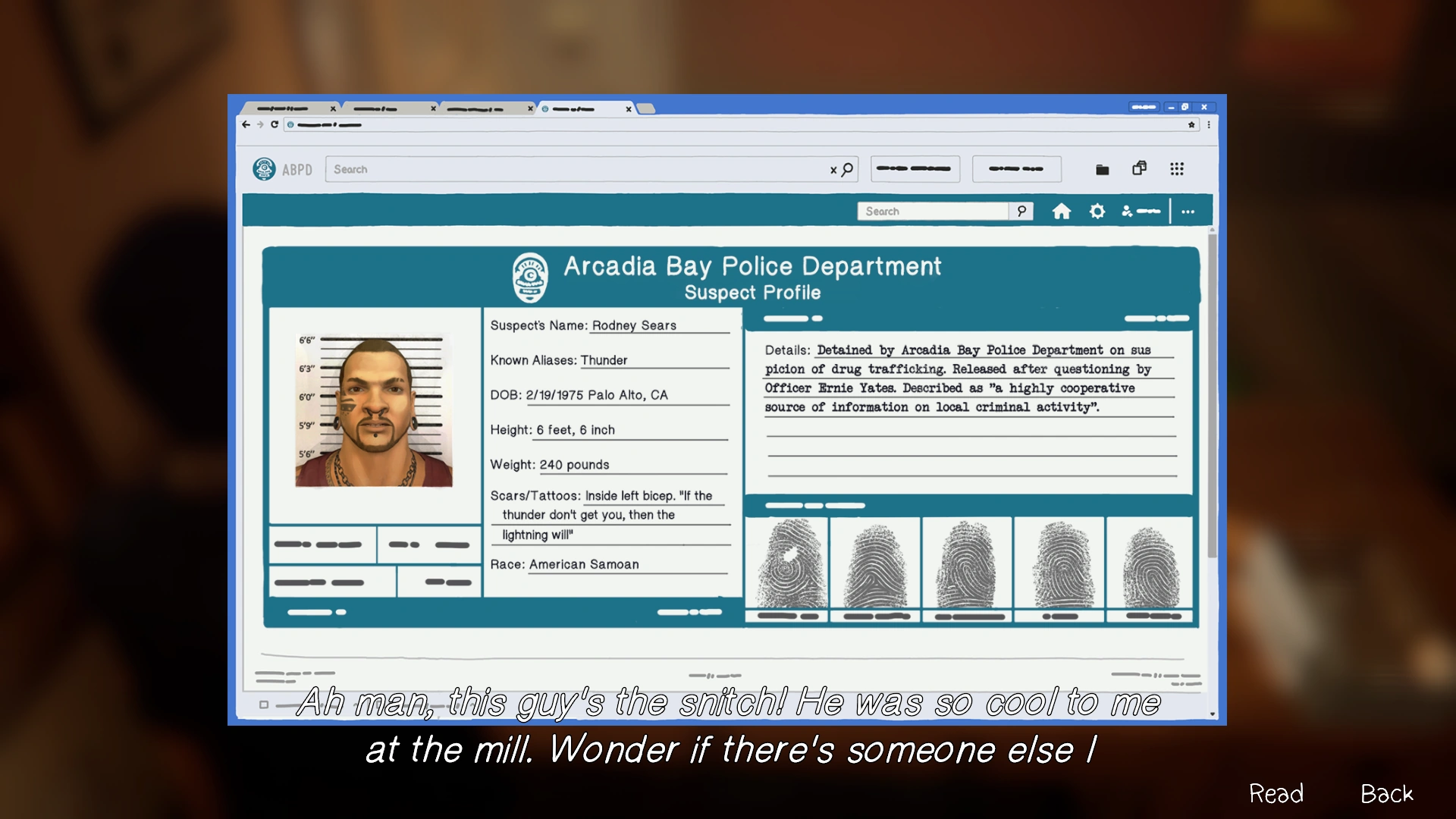This screenshot has width=1456, height=819.
Task: Reload the page with refresh icon
Action: coord(274,124)
